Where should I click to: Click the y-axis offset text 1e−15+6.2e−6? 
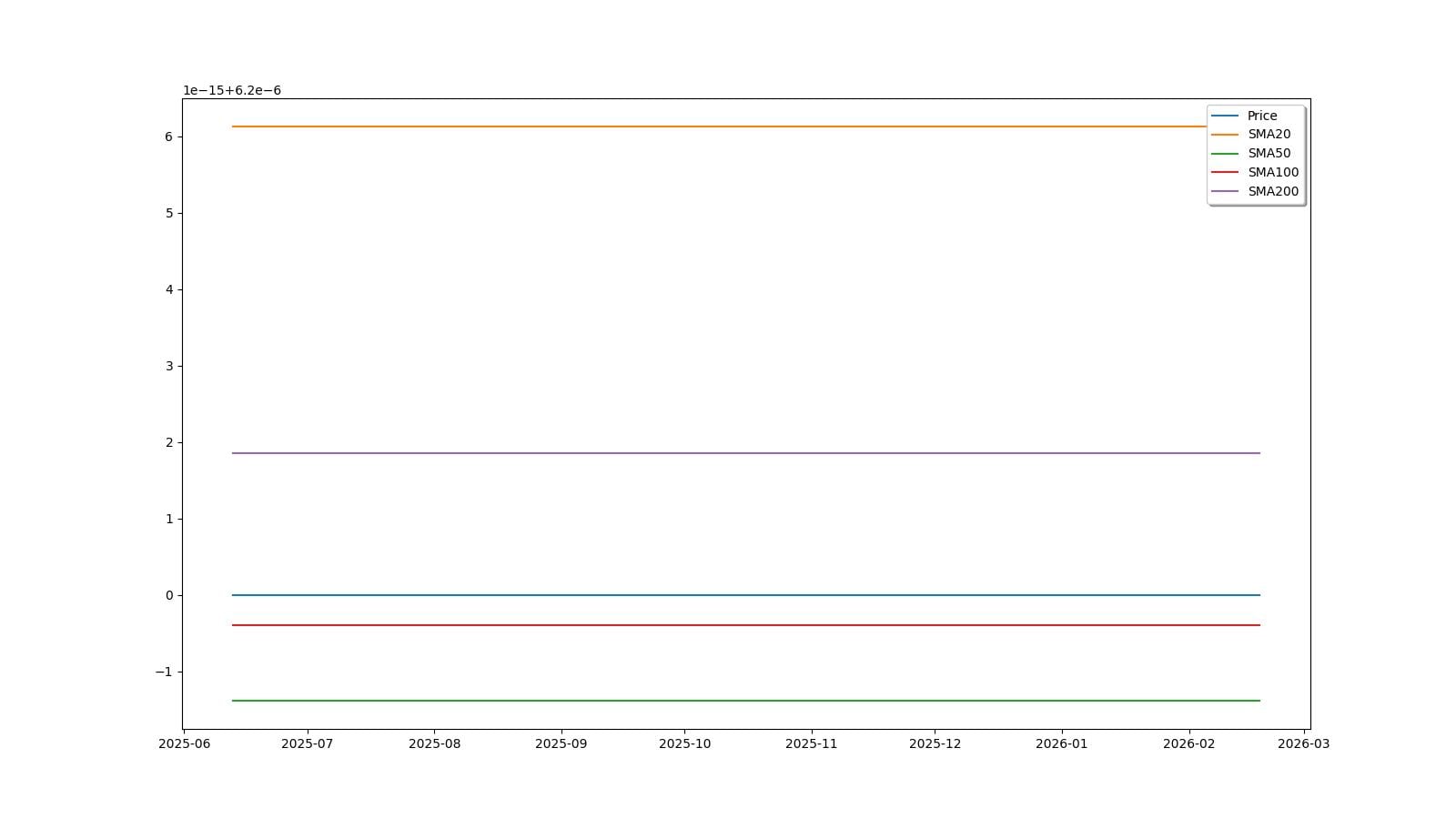click(x=232, y=90)
